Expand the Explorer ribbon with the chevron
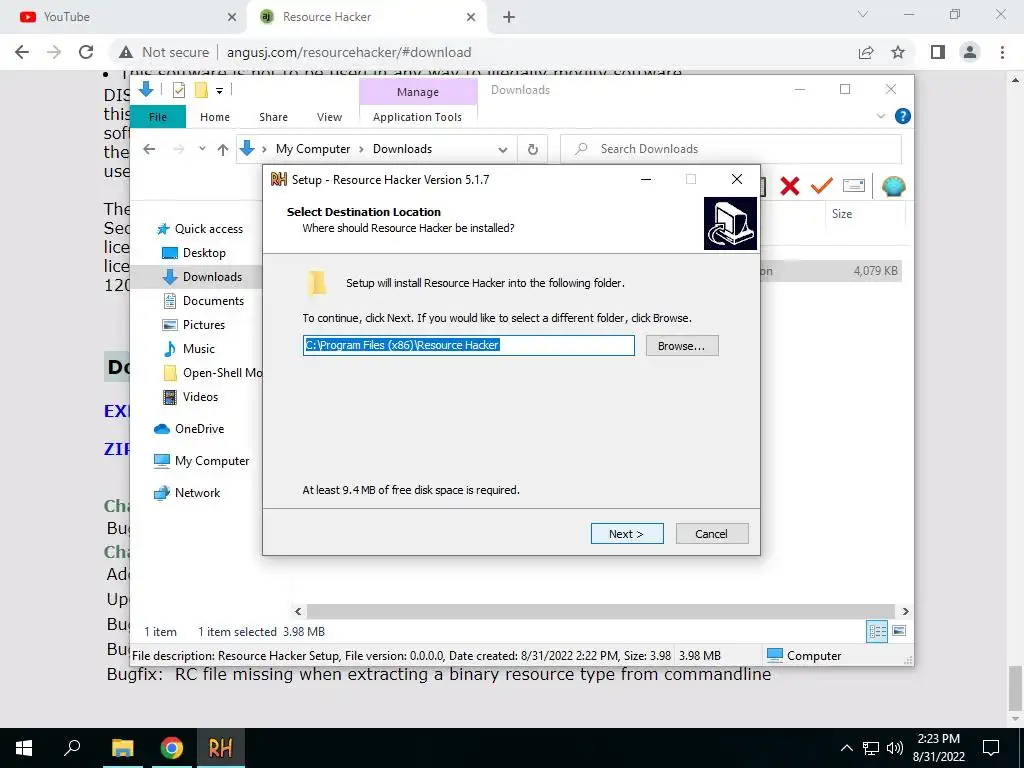The height and width of the screenshot is (768, 1024). click(880, 116)
